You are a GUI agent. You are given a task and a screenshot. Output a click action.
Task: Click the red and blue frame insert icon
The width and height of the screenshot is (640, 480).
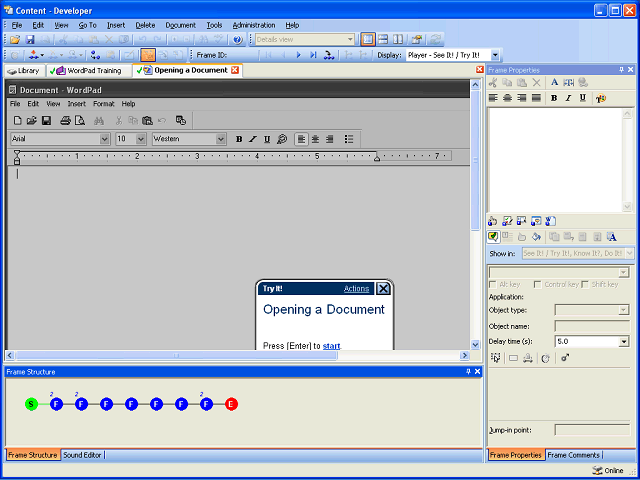tap(34, 55)
